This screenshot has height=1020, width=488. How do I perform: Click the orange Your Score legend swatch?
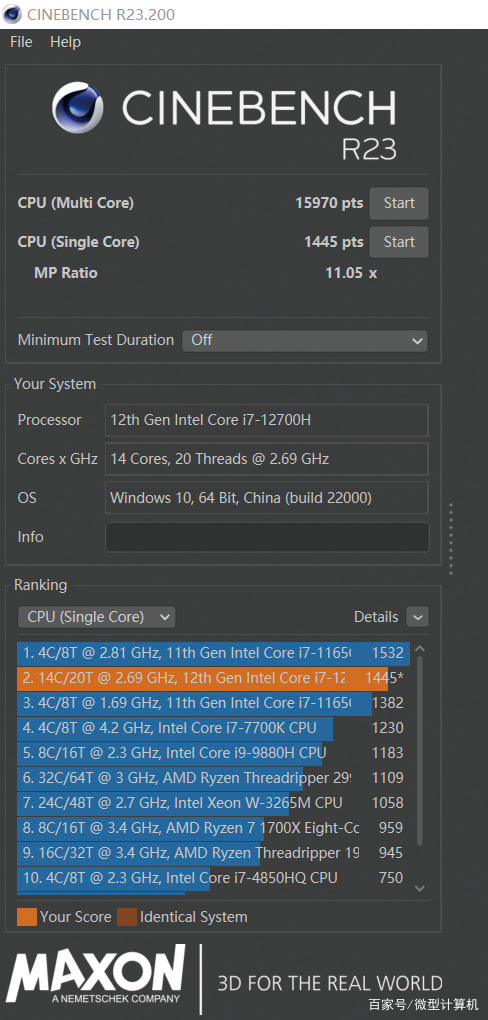click(27, 917)
